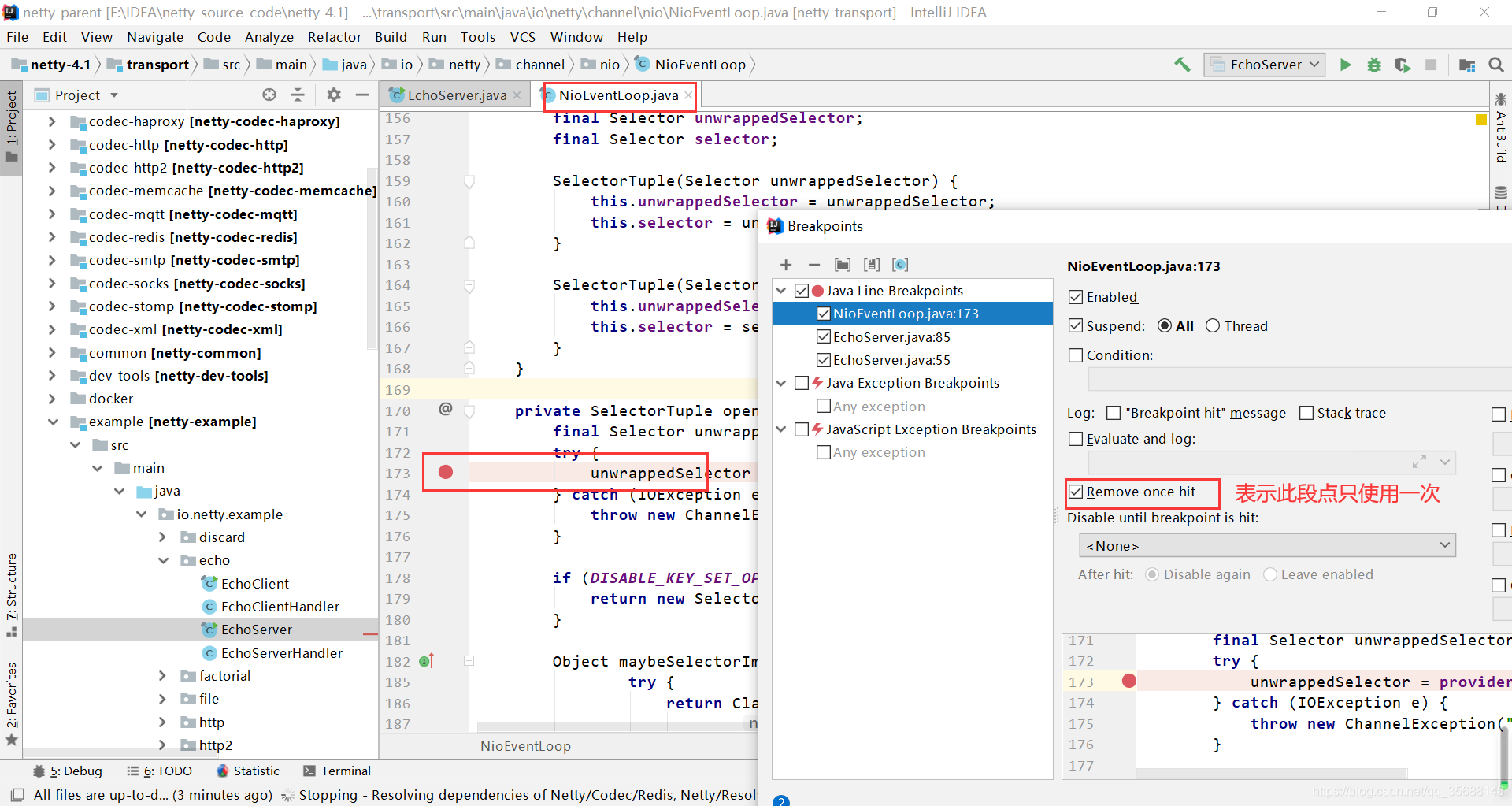This screenshot has width=1512, height=806.
Task: Open the Refactor menu
Action: click(x=334, y=37)
